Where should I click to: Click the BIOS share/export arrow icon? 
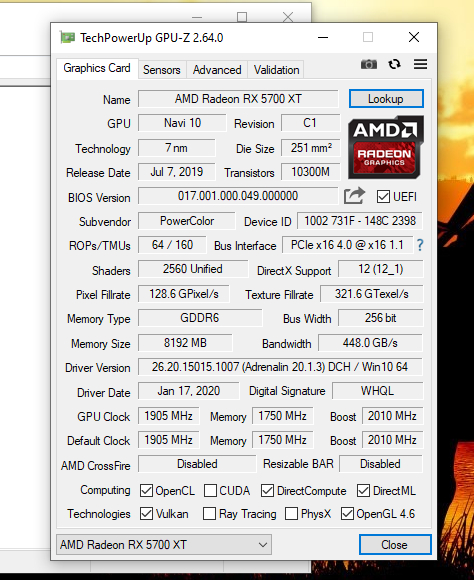[x=354, y=196]
